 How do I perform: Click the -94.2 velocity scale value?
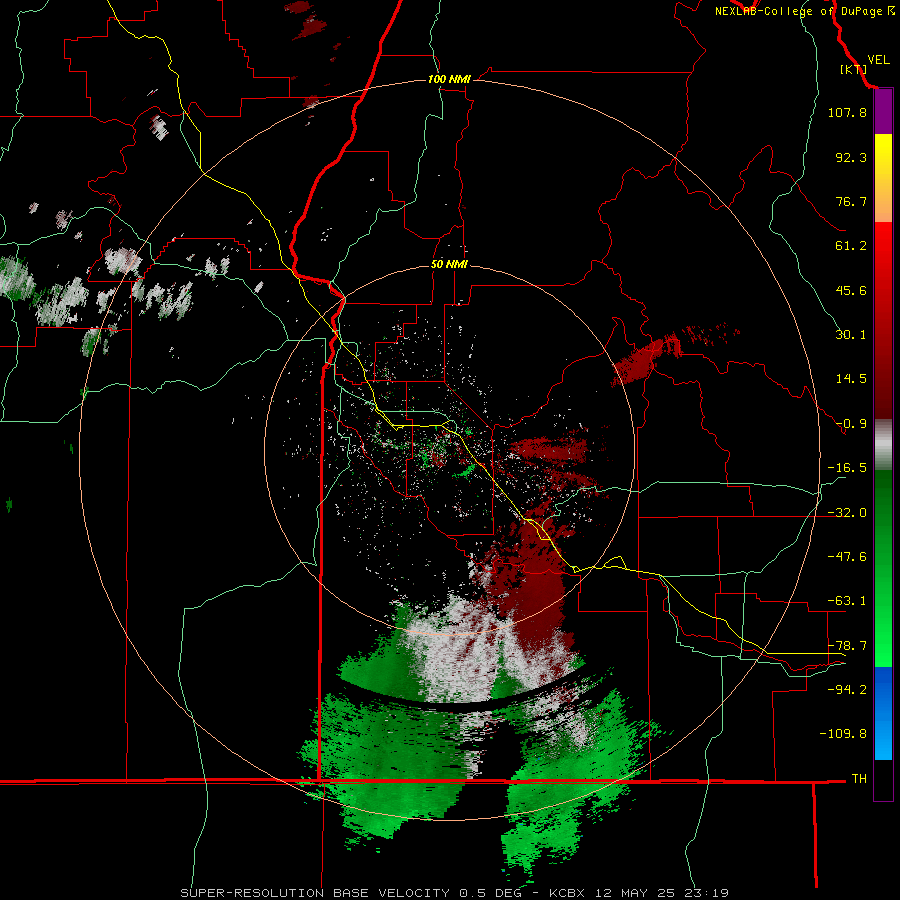click(847, 690)
